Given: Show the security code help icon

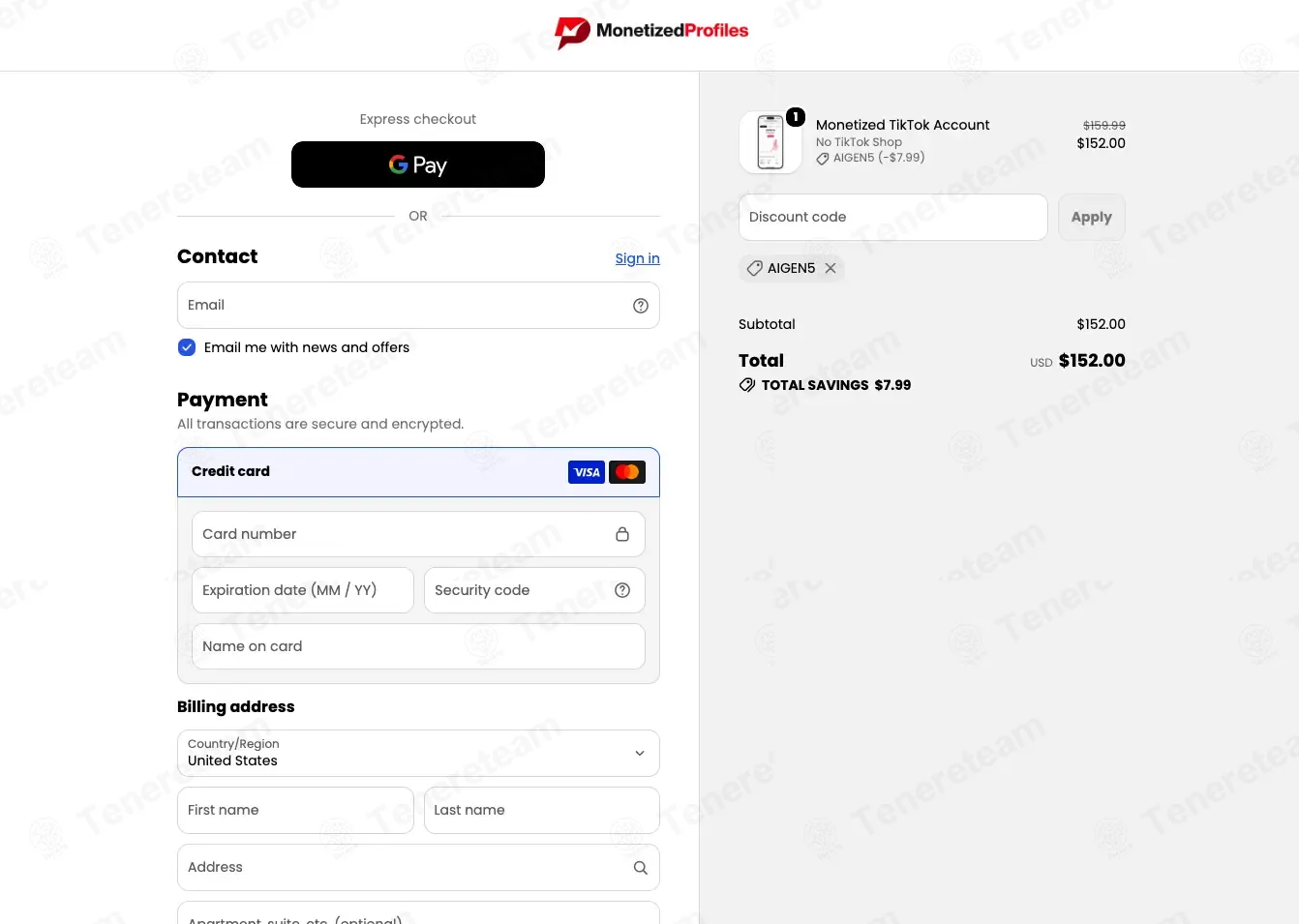Looking at the screenshot, I should click(622, 590).
